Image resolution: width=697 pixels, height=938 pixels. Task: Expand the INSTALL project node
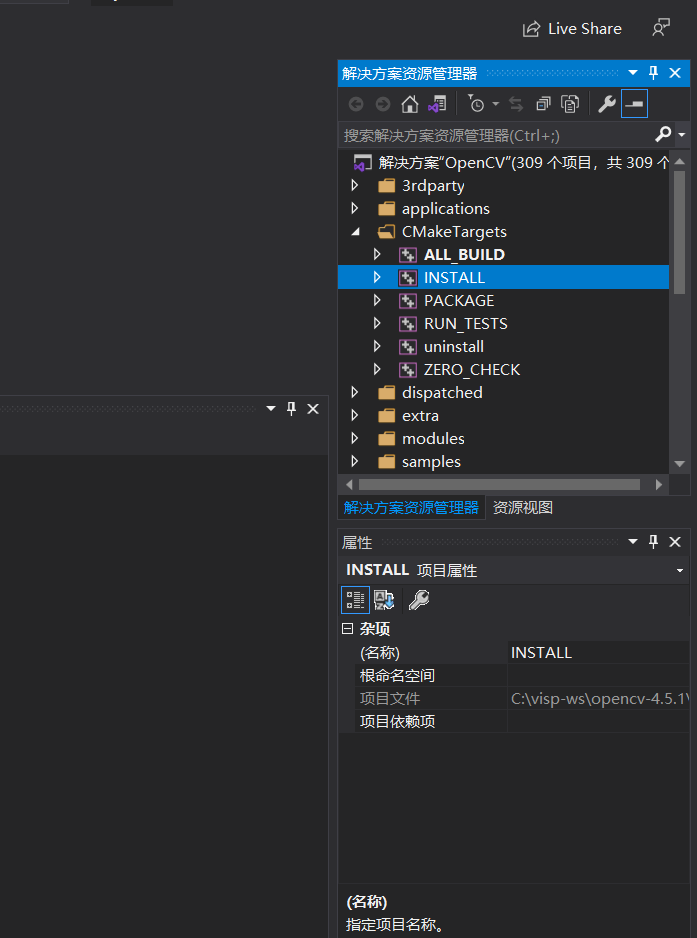[x=377, y=278]
